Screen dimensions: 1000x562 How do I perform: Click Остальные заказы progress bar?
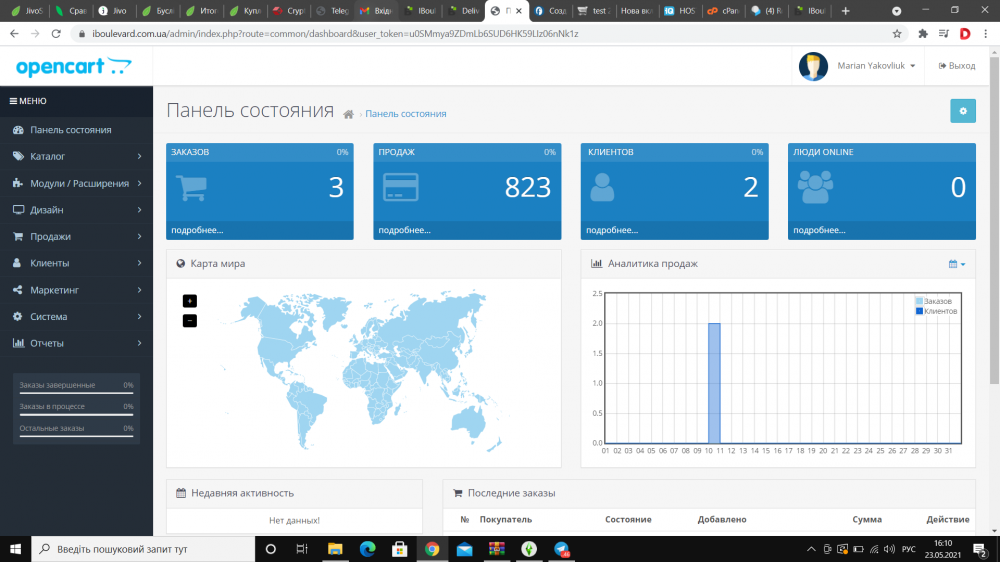pyautogui.click(x=76, y=436)
